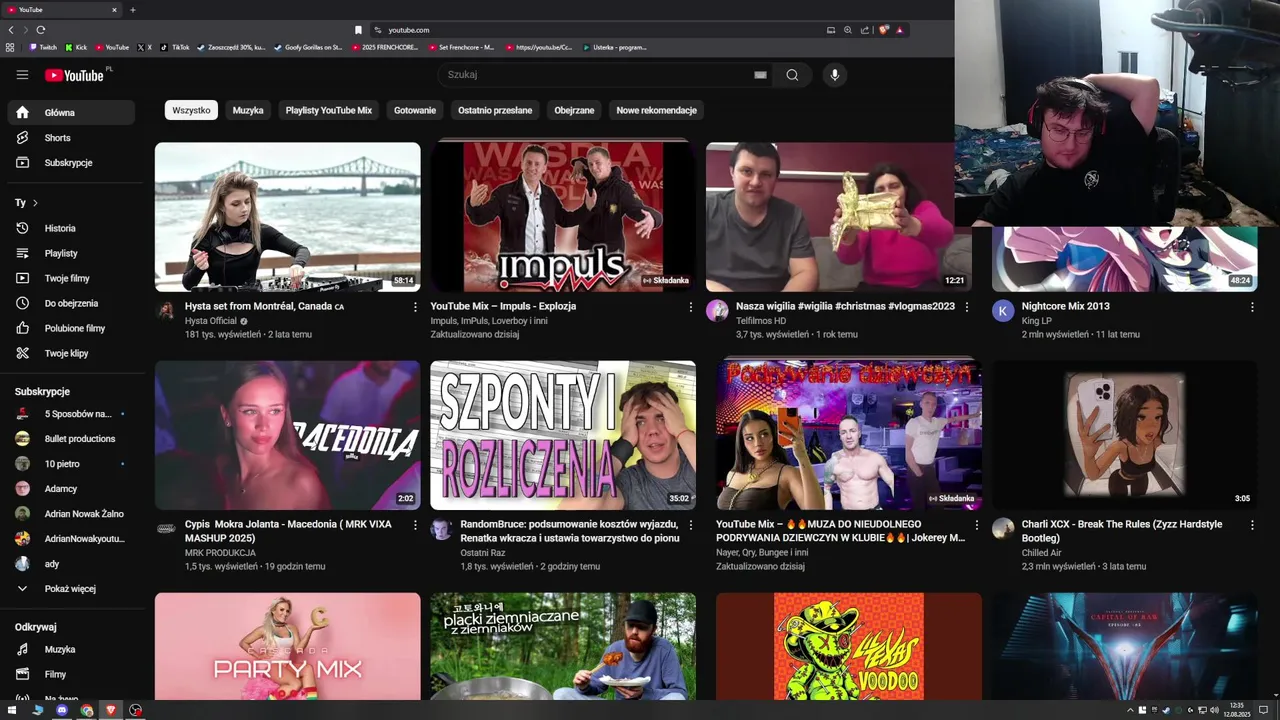The width and height of the screenshot is (1280, 720).
Task: Expand the Ty section chevron
Action: (35, 203)
